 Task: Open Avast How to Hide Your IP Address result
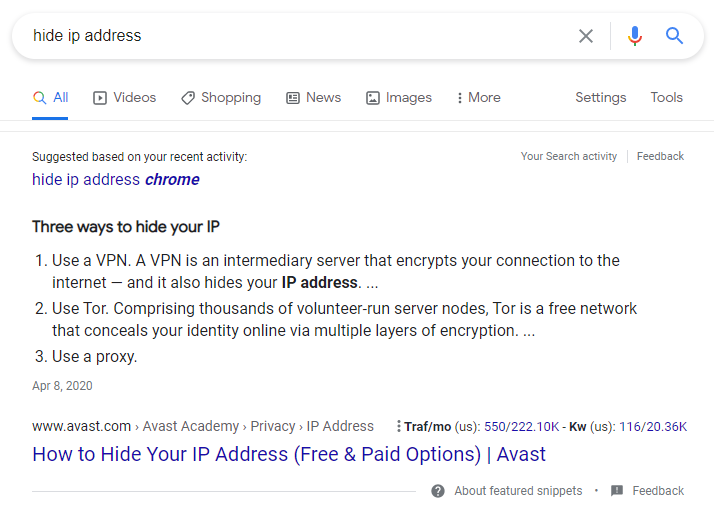(289, 454)
